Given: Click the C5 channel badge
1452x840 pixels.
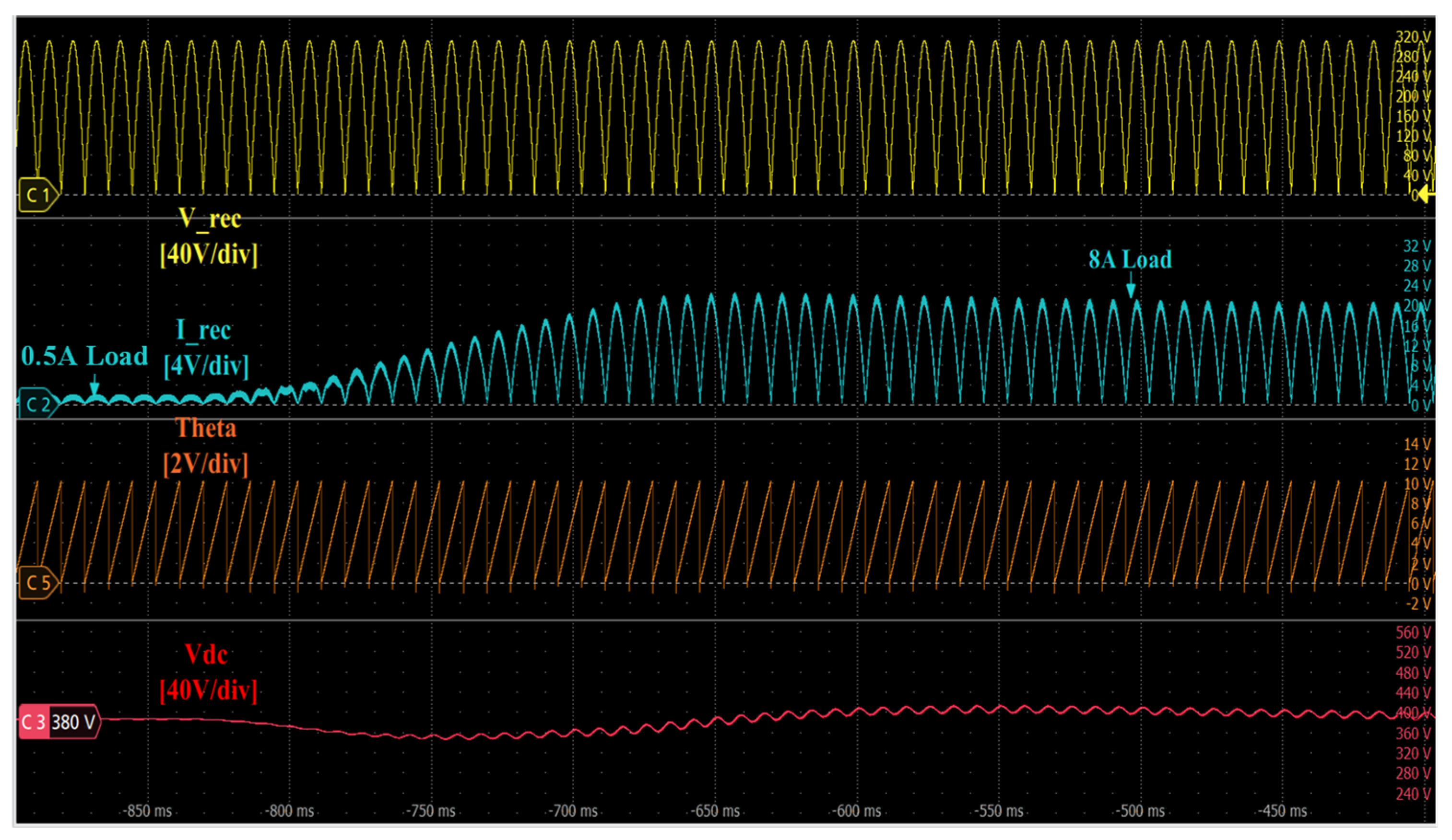Looking at the screenshot, I should pos(38,583).
